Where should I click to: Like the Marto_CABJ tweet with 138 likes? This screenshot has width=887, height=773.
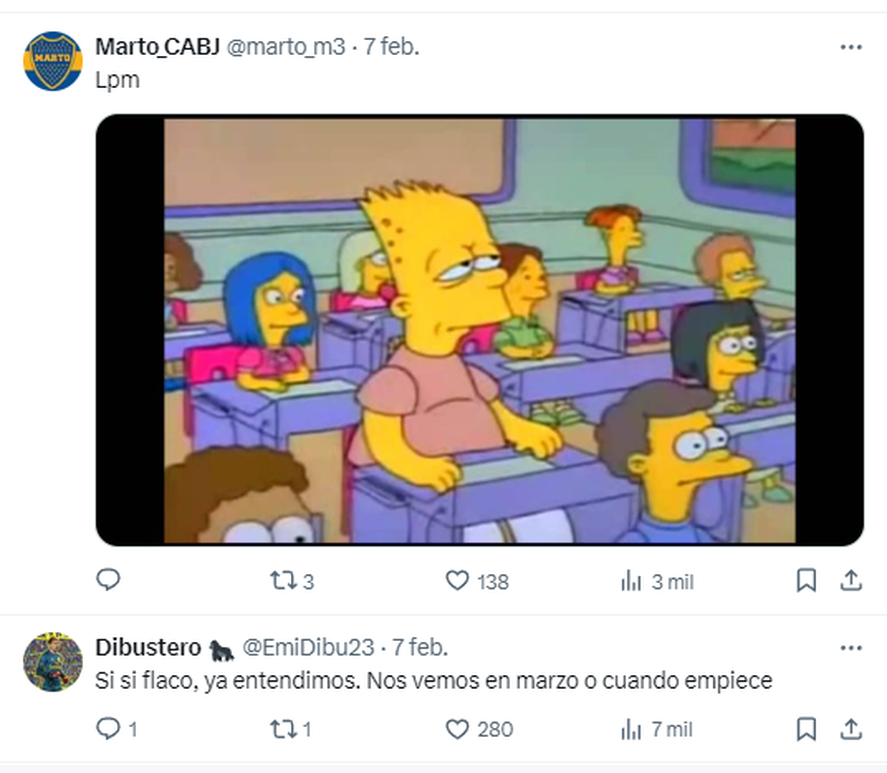(477, 581)
